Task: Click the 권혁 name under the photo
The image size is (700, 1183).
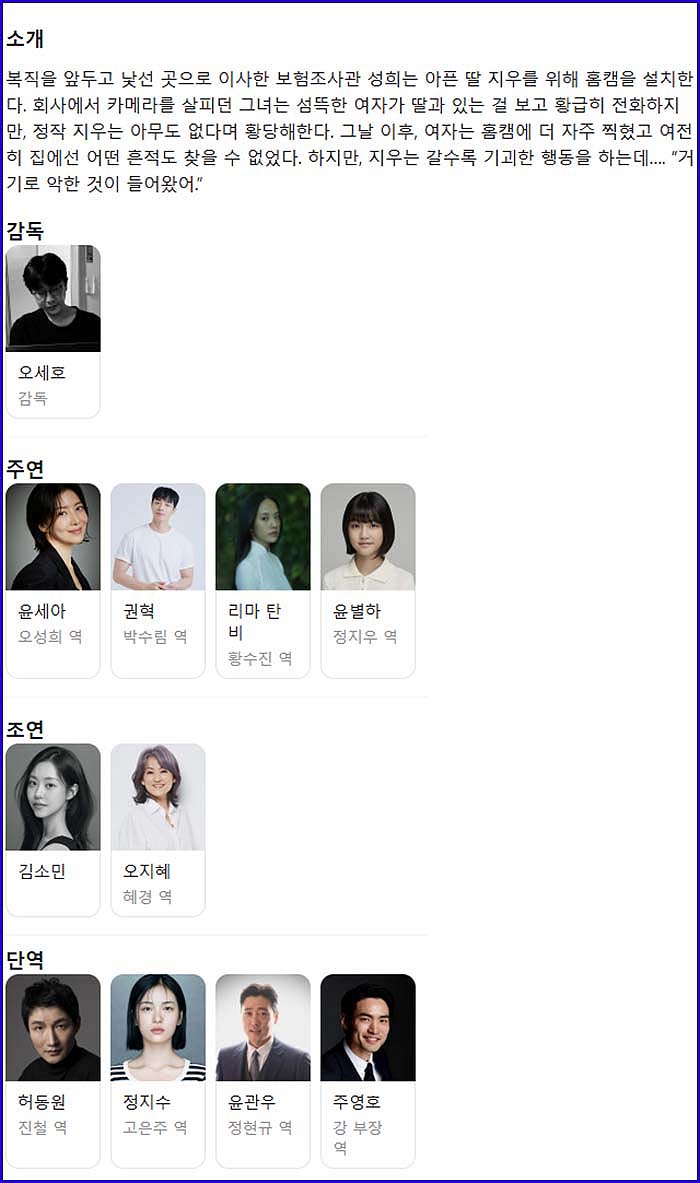Action: (139, 611)
